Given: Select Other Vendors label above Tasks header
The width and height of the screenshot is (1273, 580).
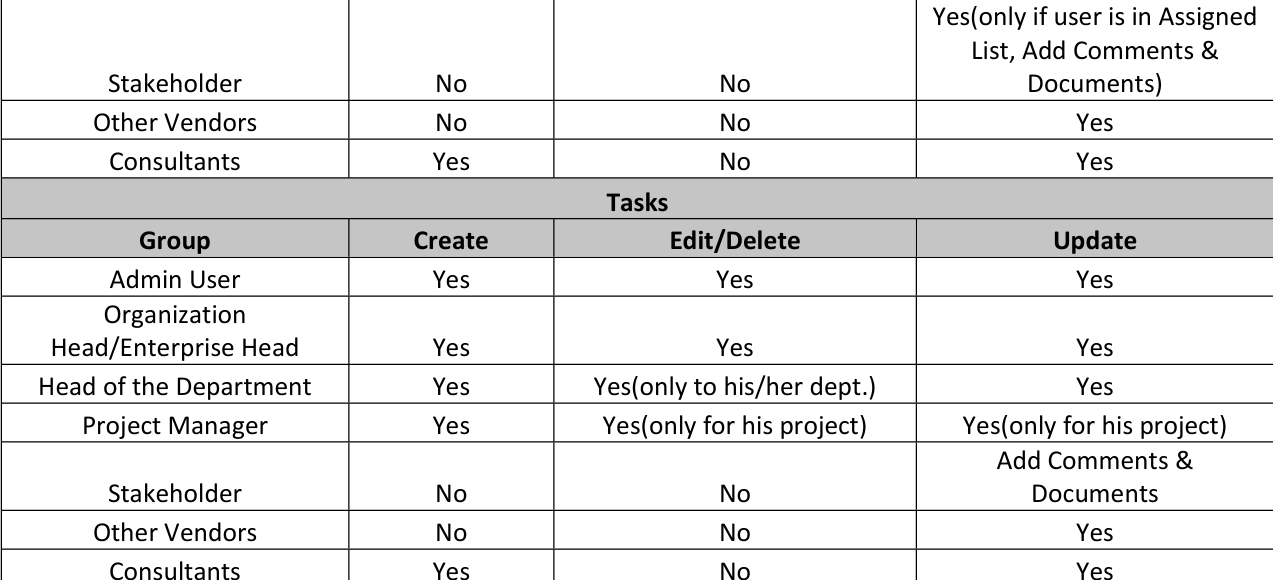Looking at the screenshot, I should click(175, 123).
